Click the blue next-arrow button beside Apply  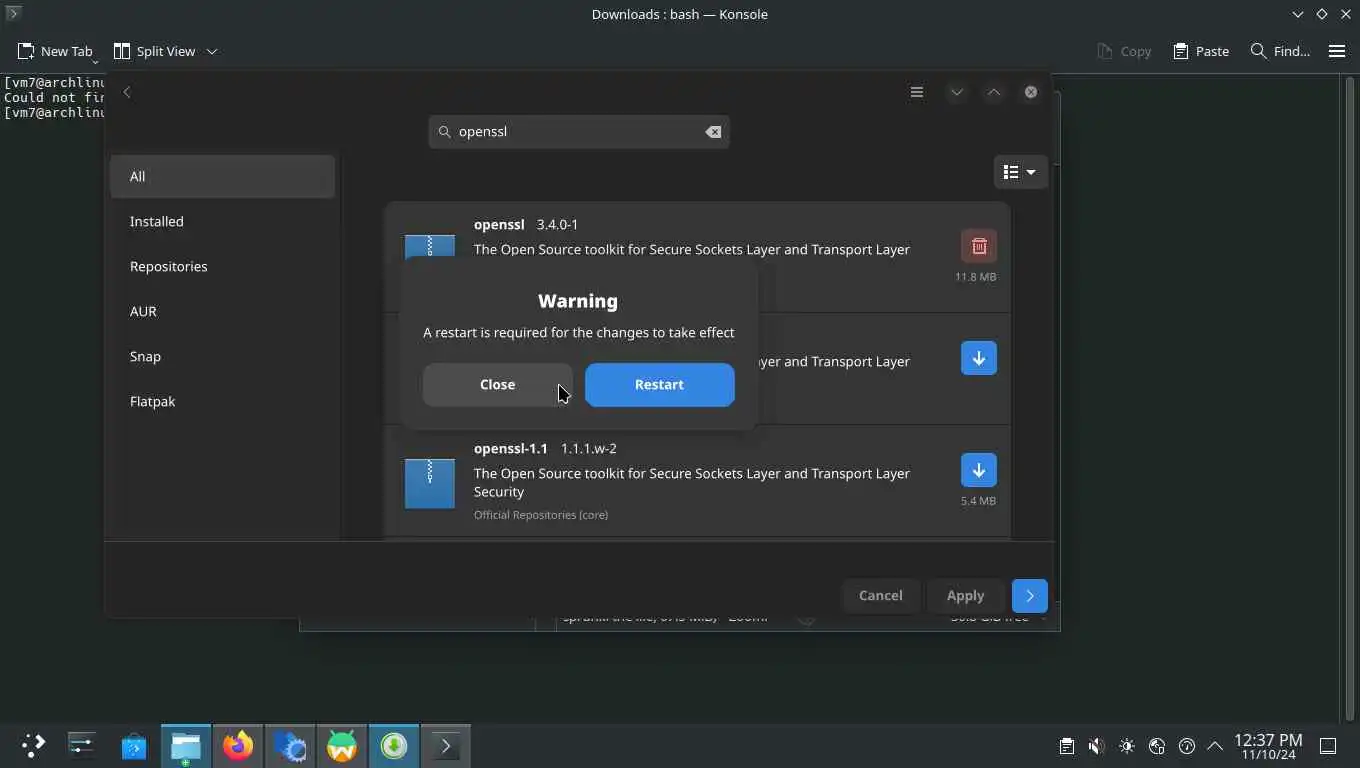click(x=1029, y=595)
